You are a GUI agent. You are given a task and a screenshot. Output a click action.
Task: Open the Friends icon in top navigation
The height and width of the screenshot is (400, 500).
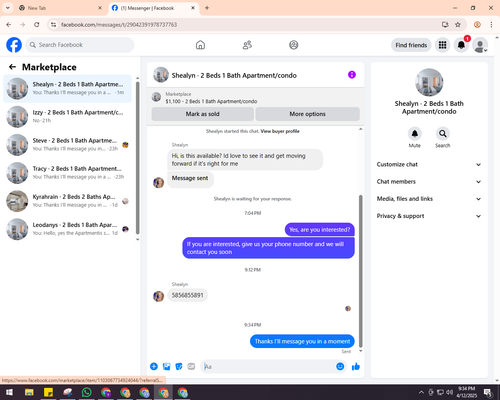tap(247, 45)
